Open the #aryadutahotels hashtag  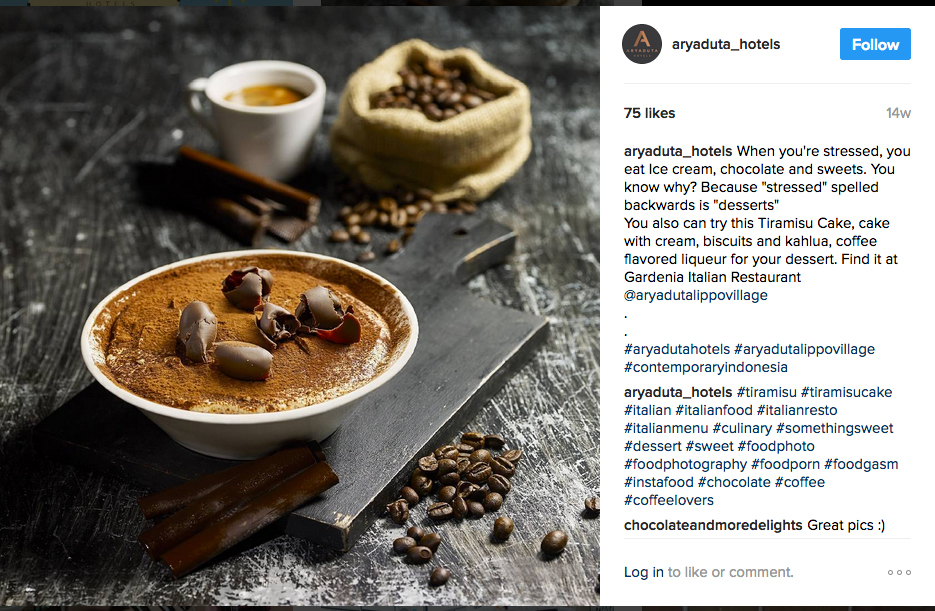click(677, 349)
